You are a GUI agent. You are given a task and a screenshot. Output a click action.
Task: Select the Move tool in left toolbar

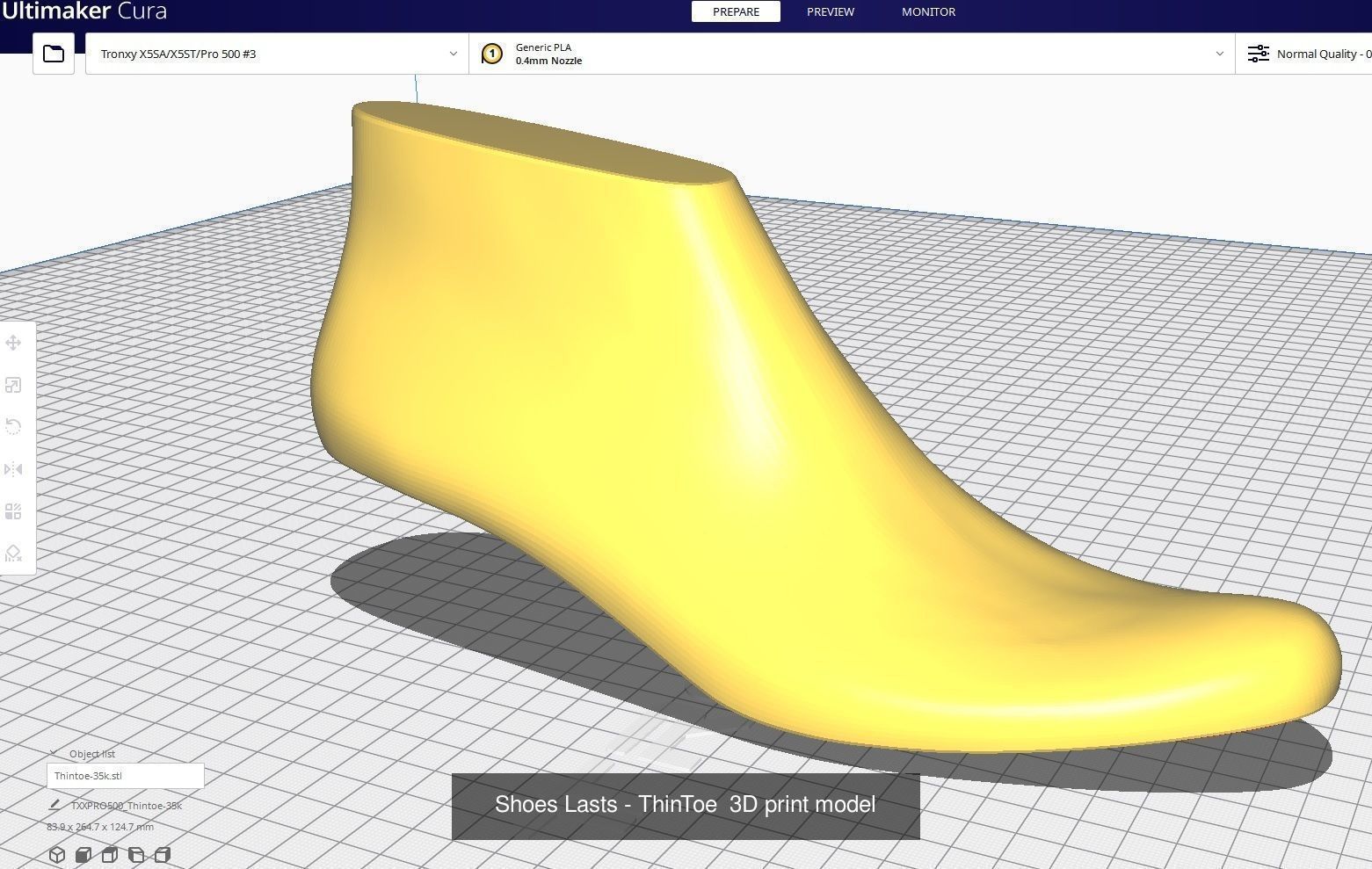(x=13, y=343)
